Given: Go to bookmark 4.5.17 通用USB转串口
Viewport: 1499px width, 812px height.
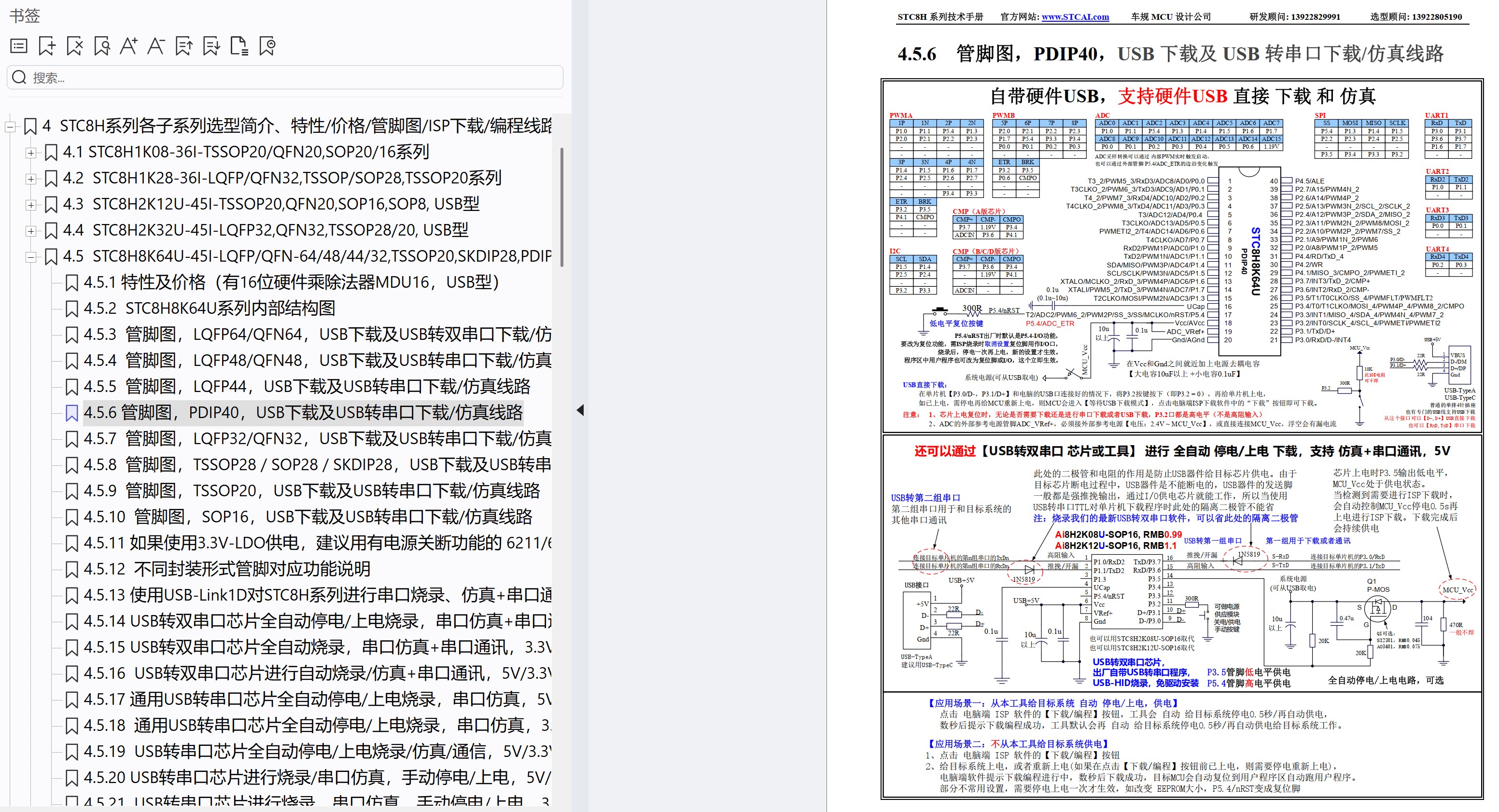Looking at the screenshot, I should click(x=317, y=700).
